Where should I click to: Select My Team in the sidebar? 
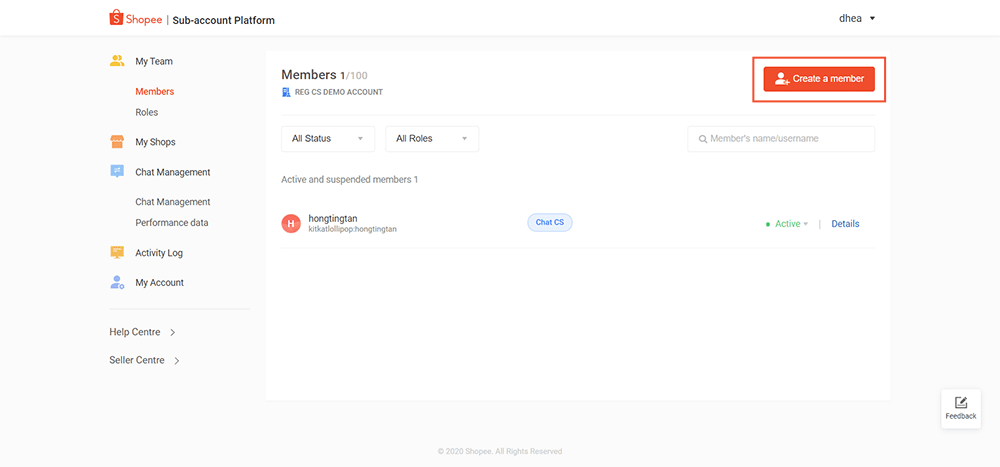(x=154, y=61)
